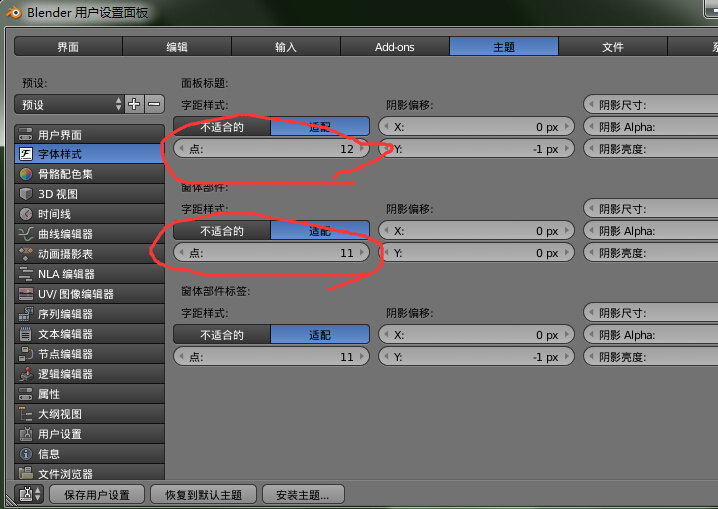The image size is (718, 509).
Task: Click 窗体部件标签 阴影亮度 field
Action: tap(651, 357)
